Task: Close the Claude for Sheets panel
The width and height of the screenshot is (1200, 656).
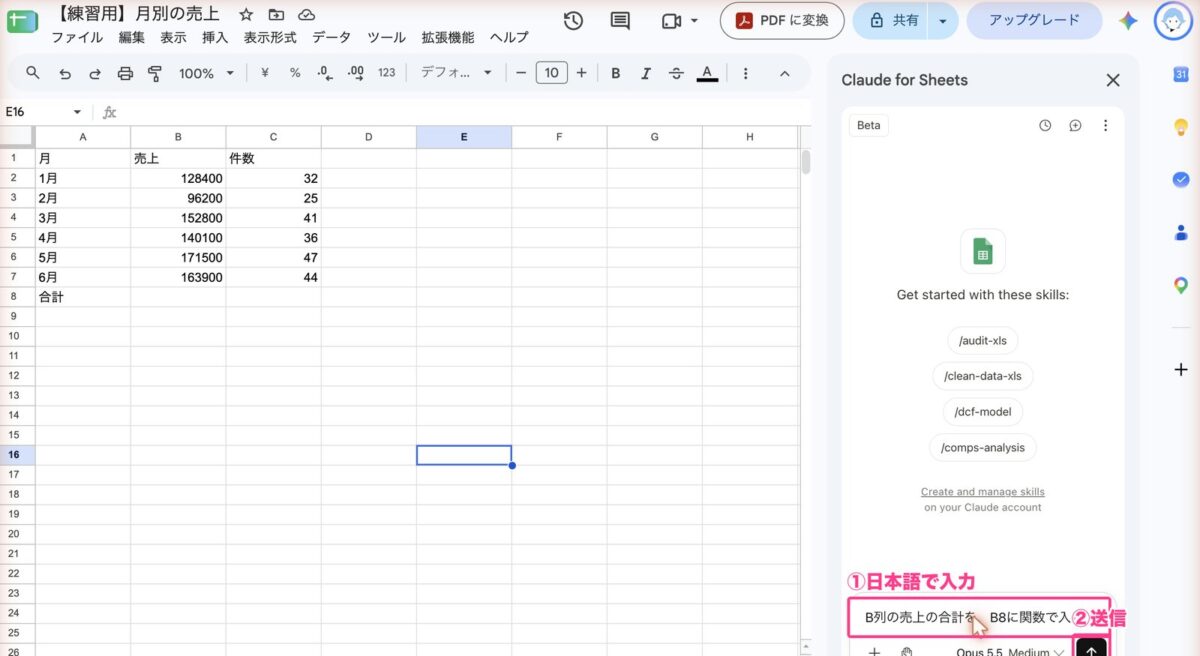Action: (x=1113, y=80)
